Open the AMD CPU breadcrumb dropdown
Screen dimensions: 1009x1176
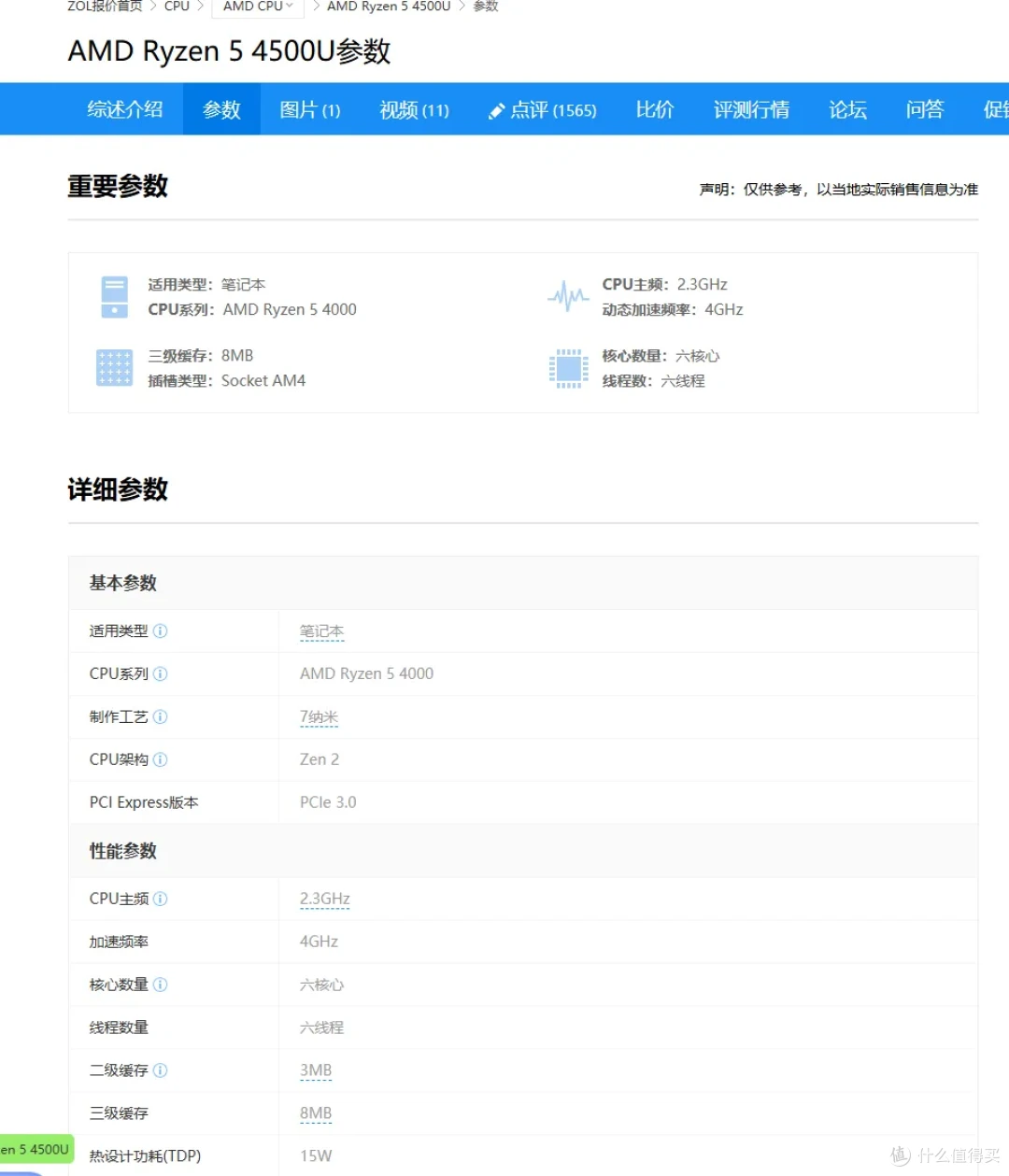tap(258, 7)
